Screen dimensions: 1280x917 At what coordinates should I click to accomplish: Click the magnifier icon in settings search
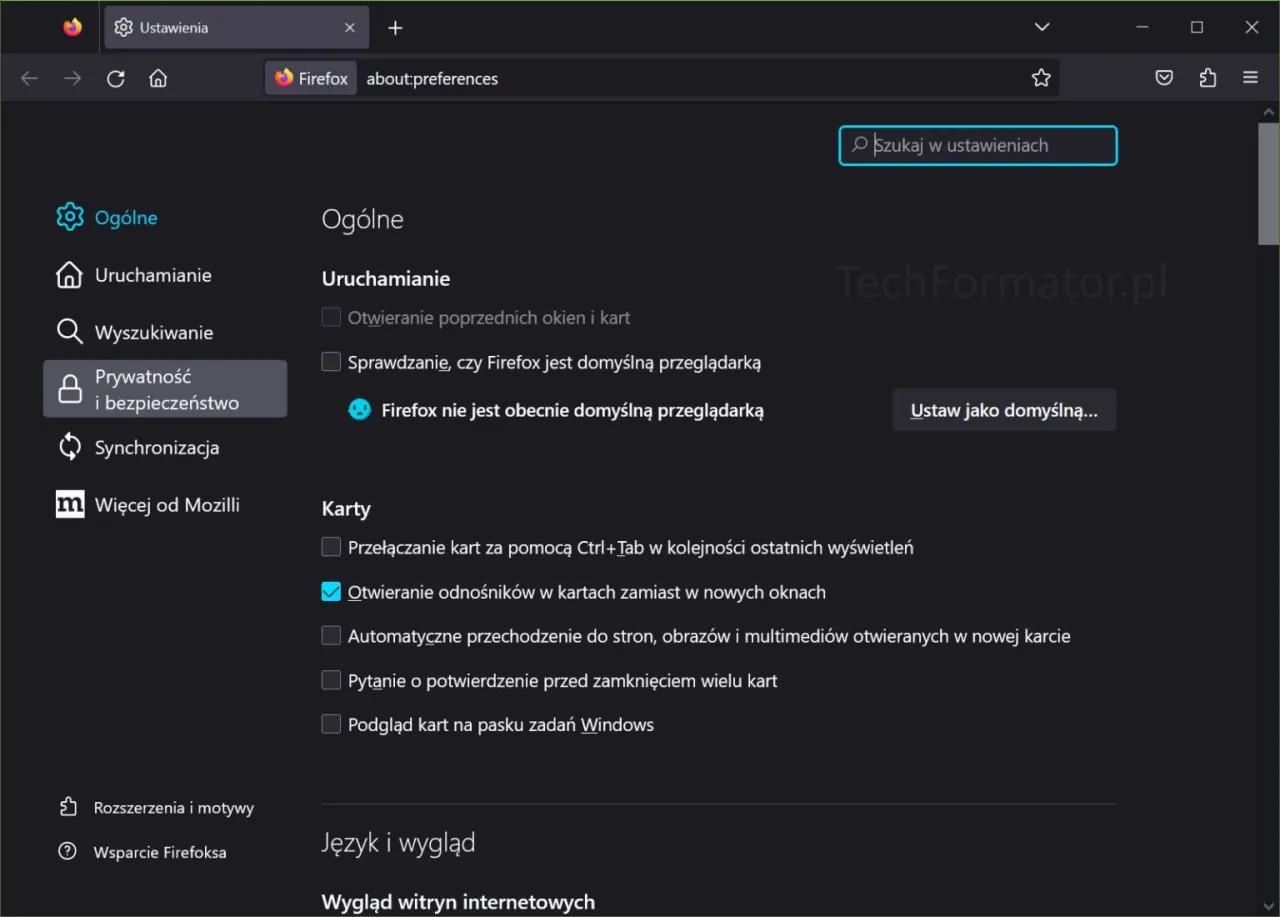coord(859,145)
